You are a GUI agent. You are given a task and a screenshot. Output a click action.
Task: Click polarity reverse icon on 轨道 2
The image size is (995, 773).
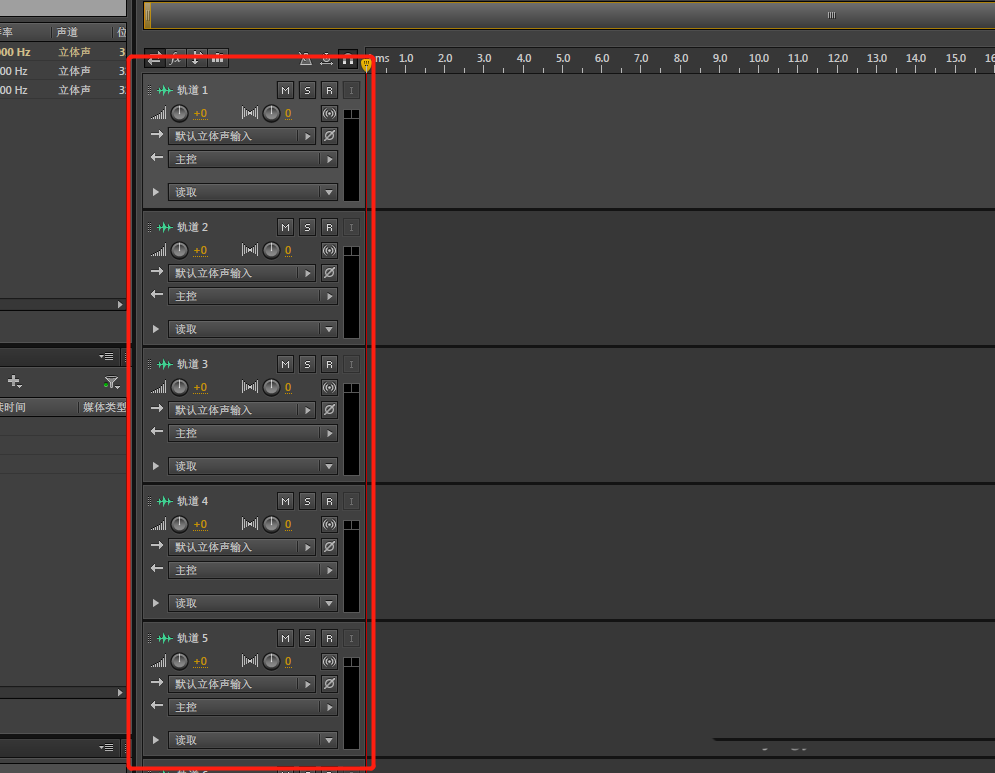pyautogui.click(x=329, y=273)
